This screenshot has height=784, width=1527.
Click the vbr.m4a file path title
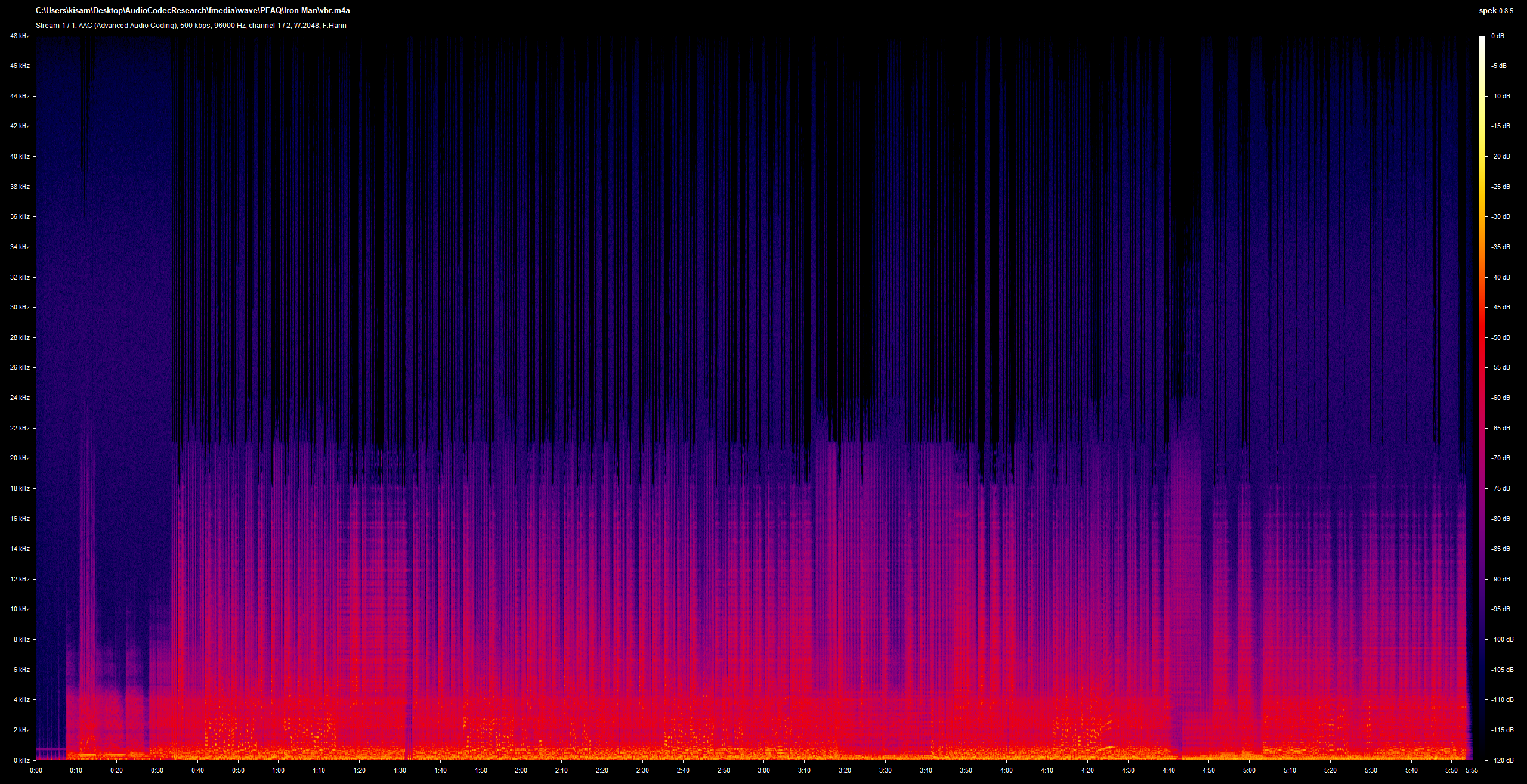point(193,11)
